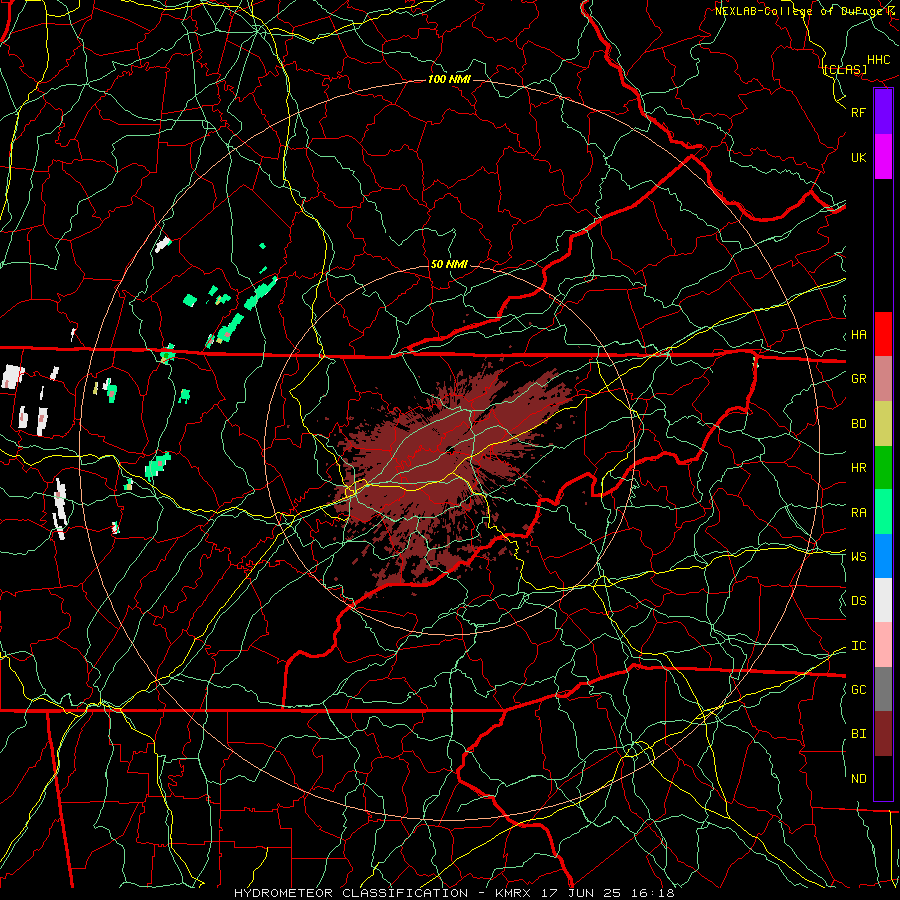Click the light pink IC legend swatch
Screen dimensions: 900x900
(883, 645)
